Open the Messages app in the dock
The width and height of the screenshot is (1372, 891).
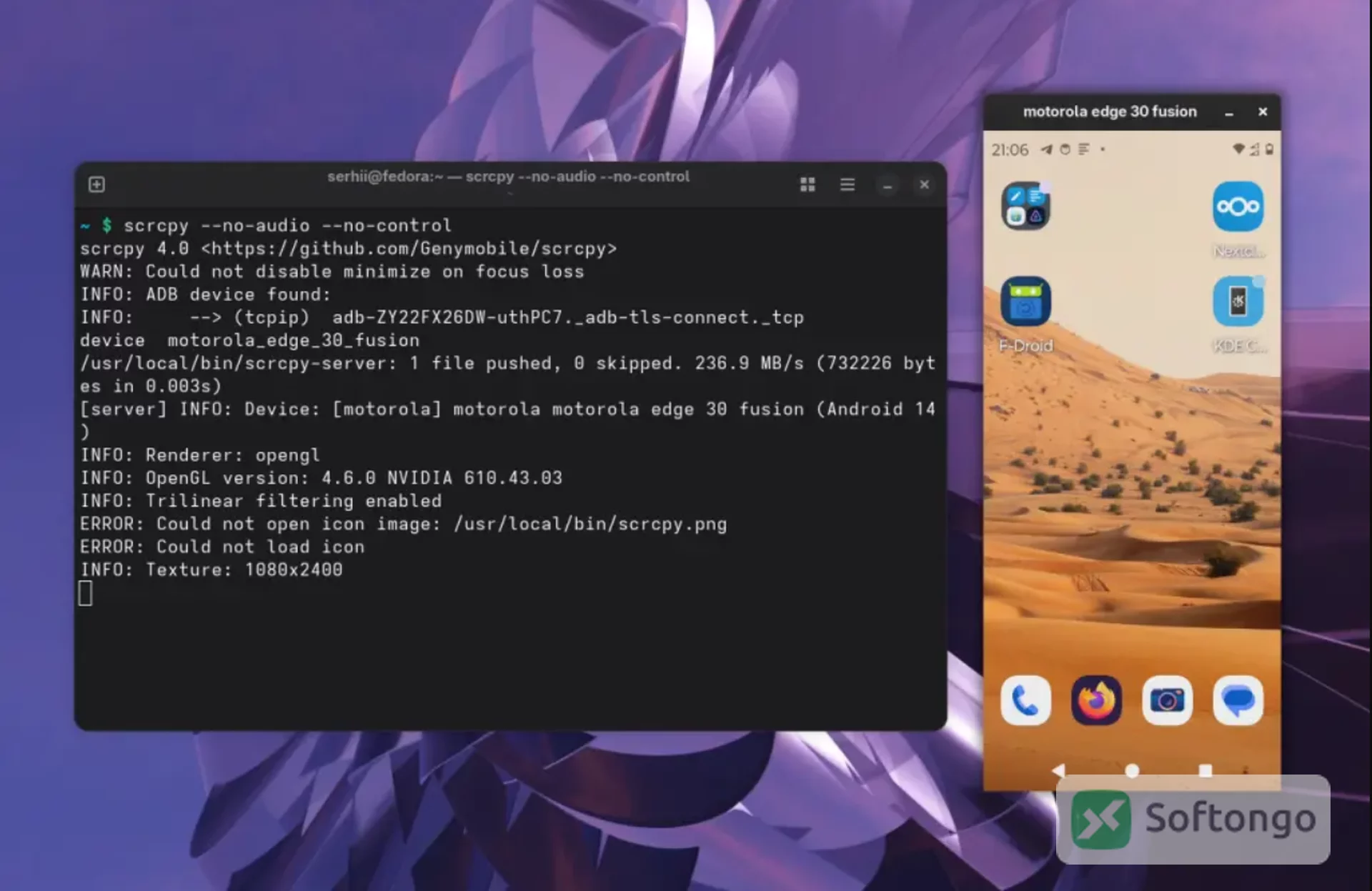(x=1238, y=700)
